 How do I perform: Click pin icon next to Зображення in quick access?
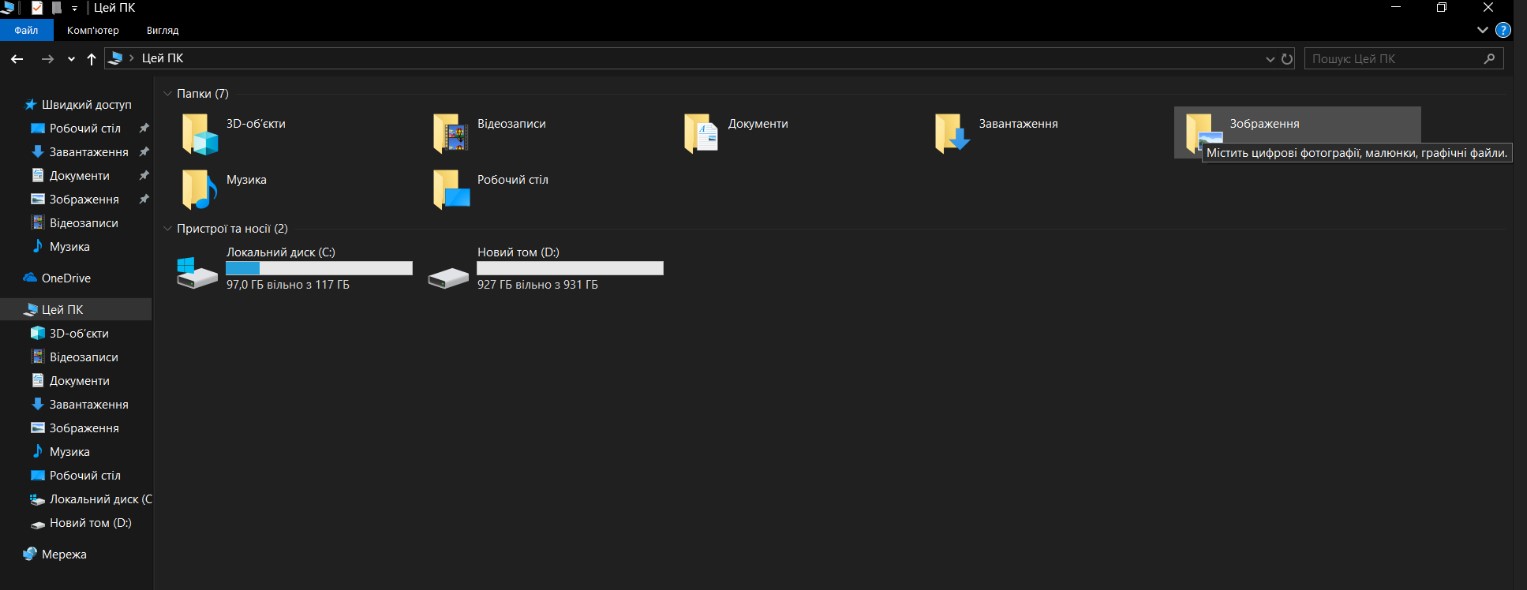pyautogui.click(x=144, y=199)
